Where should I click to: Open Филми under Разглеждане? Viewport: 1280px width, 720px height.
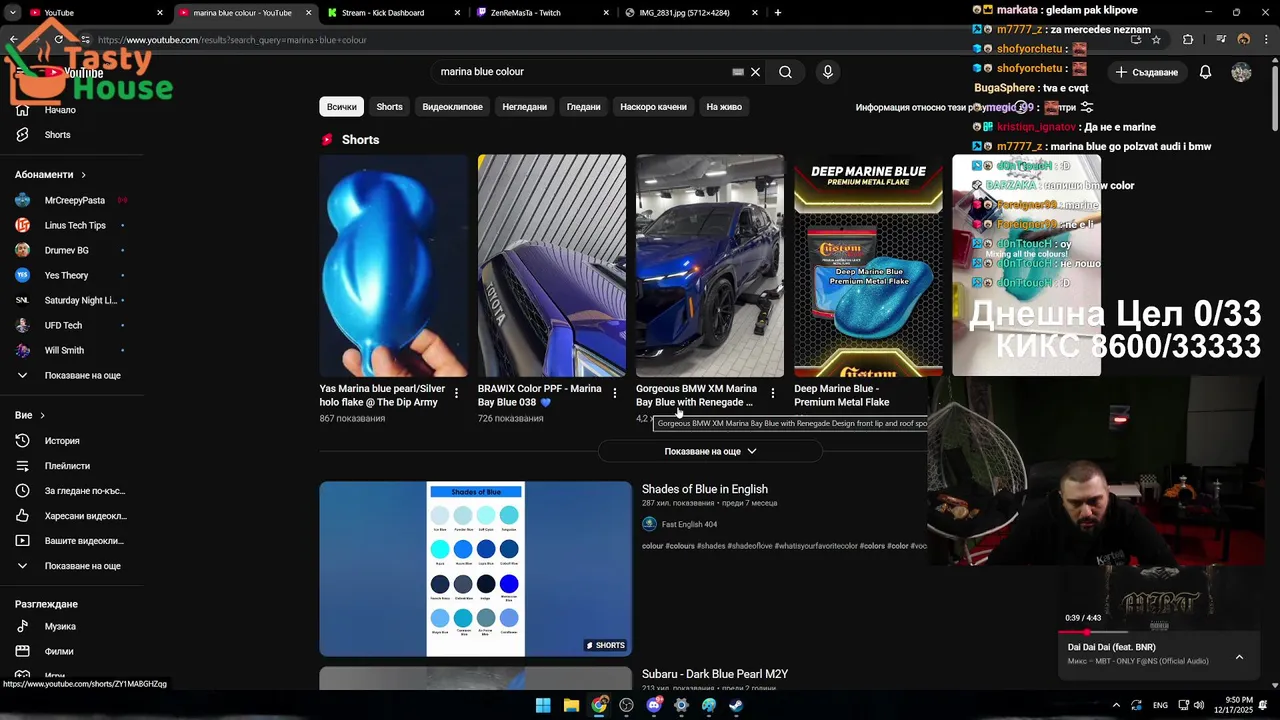click(59, 652)
